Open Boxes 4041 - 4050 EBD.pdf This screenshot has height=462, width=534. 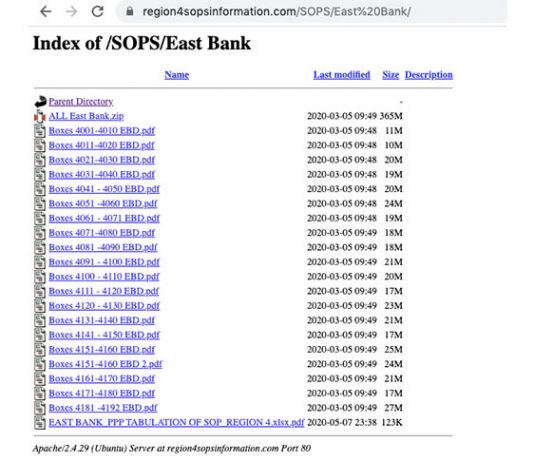click(x=104, y=189)
